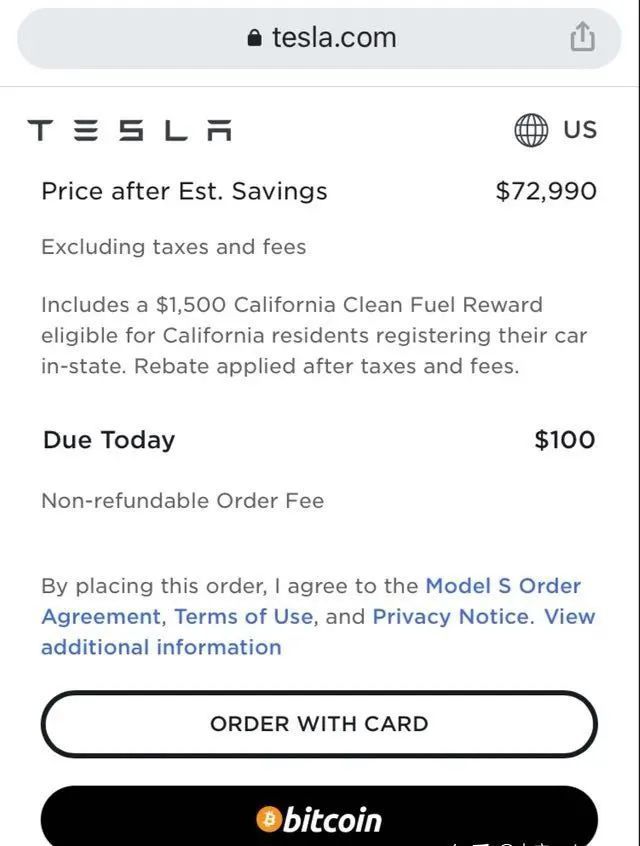
Task: Click the Price after Est. Savings label
Action: pos(184,191)
